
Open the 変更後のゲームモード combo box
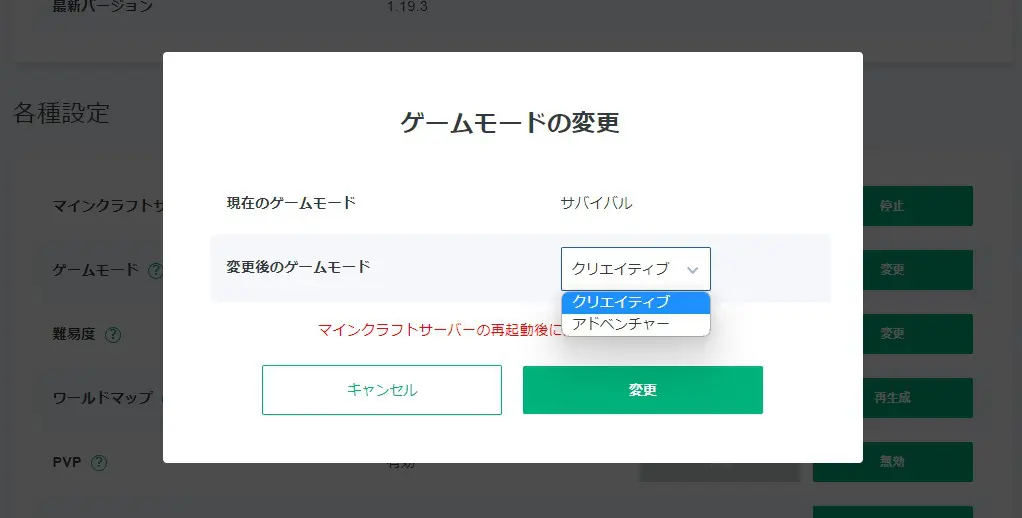click(635, 269)
